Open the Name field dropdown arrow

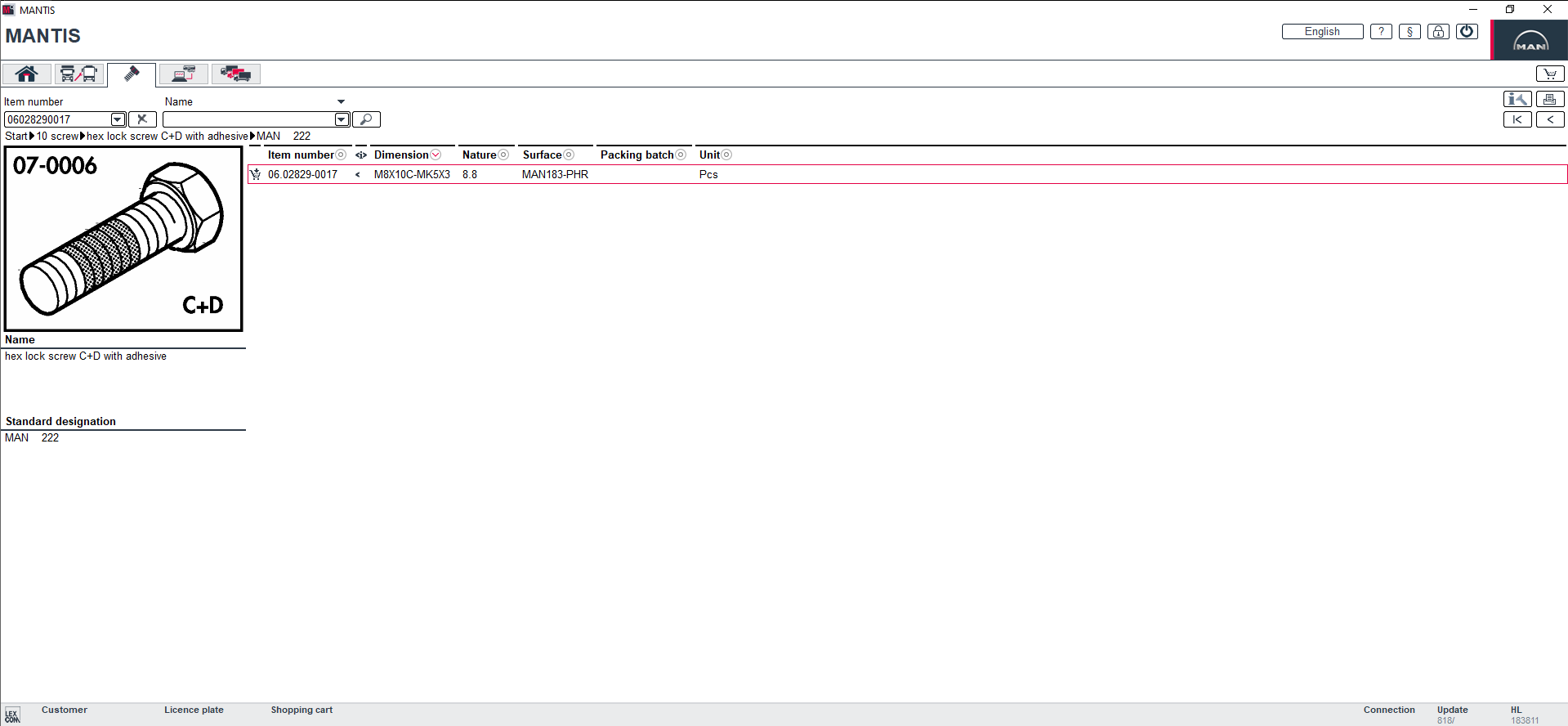(x=342, y=119)
